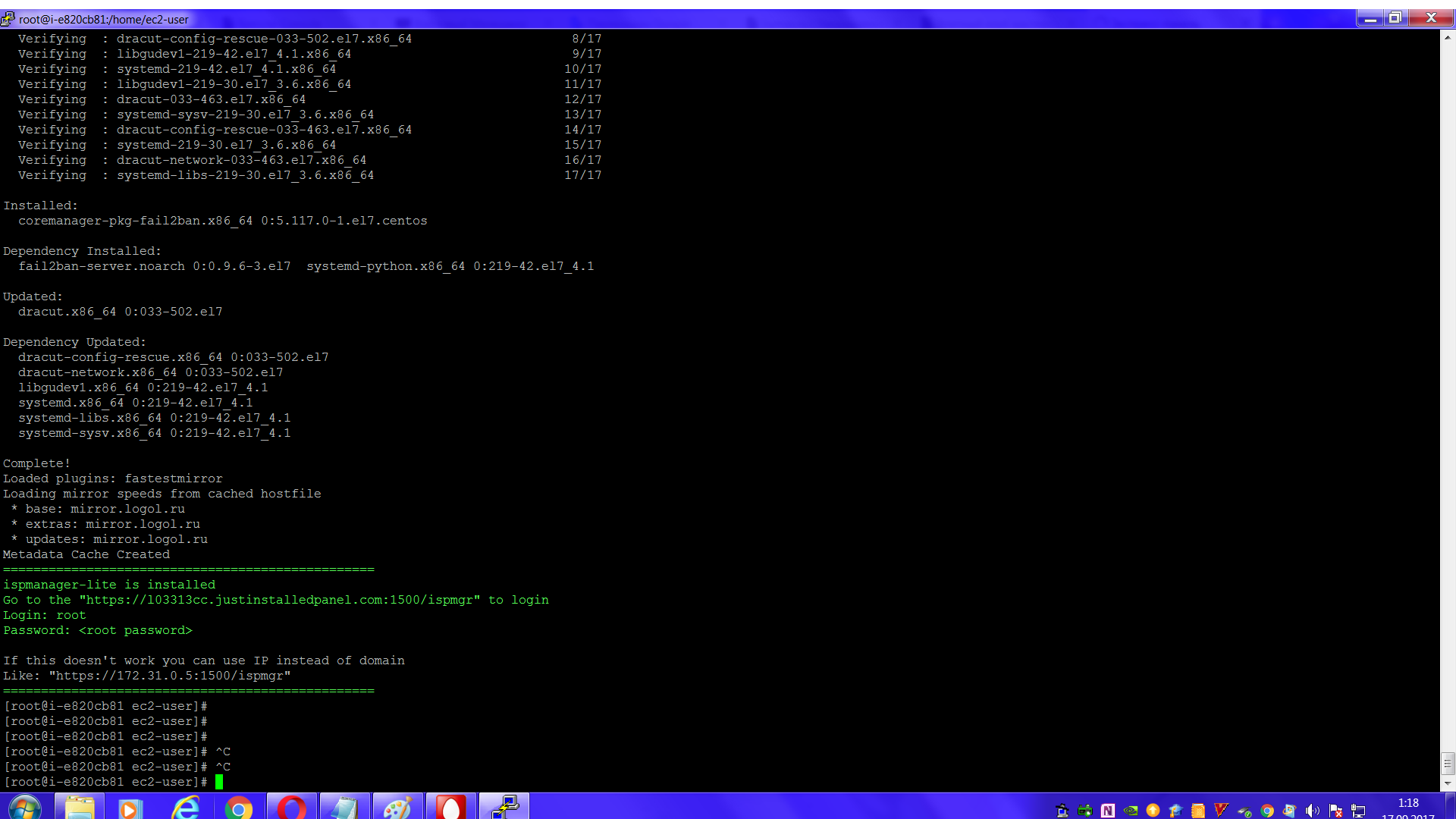This screenshot has width=1456, height=819.
Task: Click the network connection tray icon
Action: pyautogui.click(x=1358, y=811)
